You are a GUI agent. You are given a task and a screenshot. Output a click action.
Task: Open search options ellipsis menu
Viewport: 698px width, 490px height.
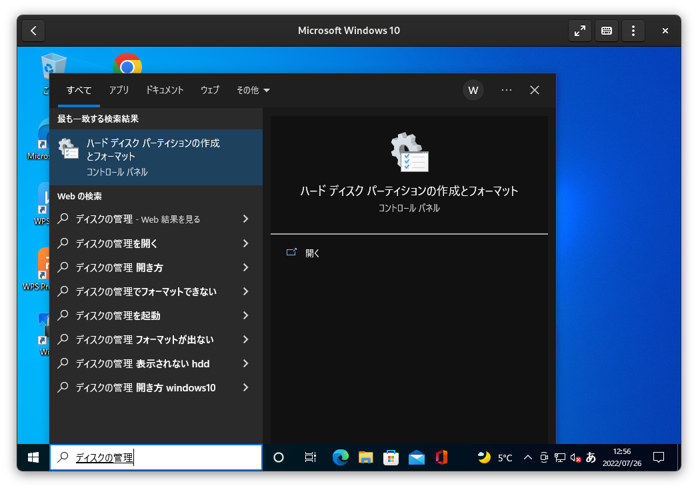tap(506, 90)
